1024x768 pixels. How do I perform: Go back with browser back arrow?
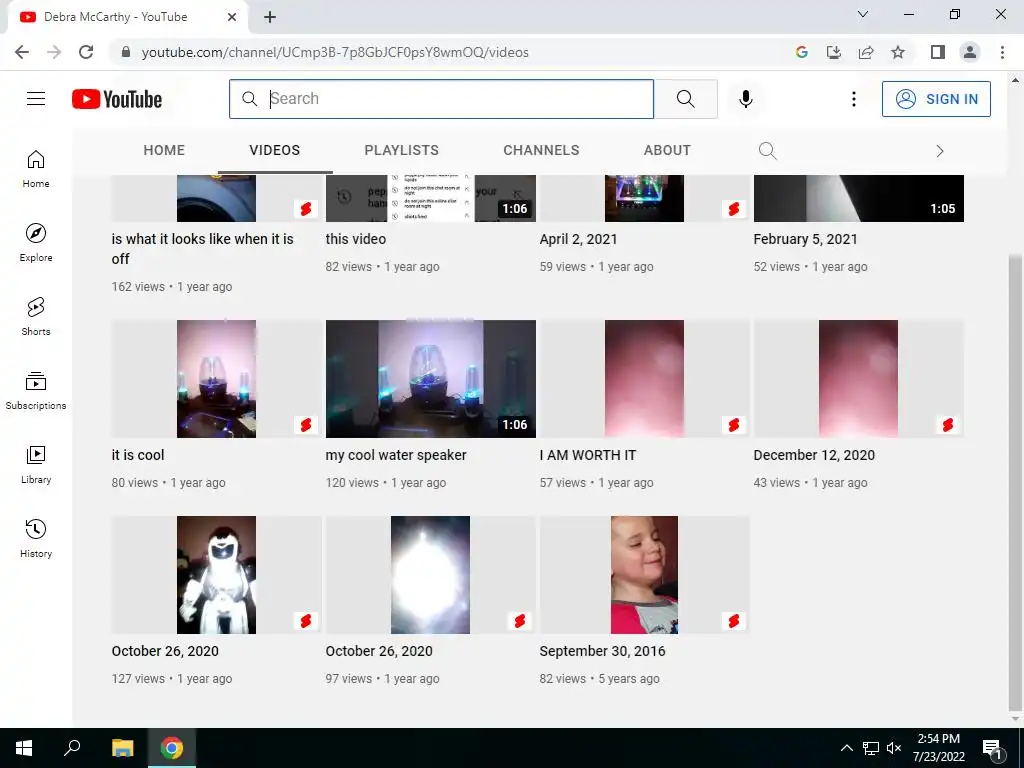click(x=22, y=52)
